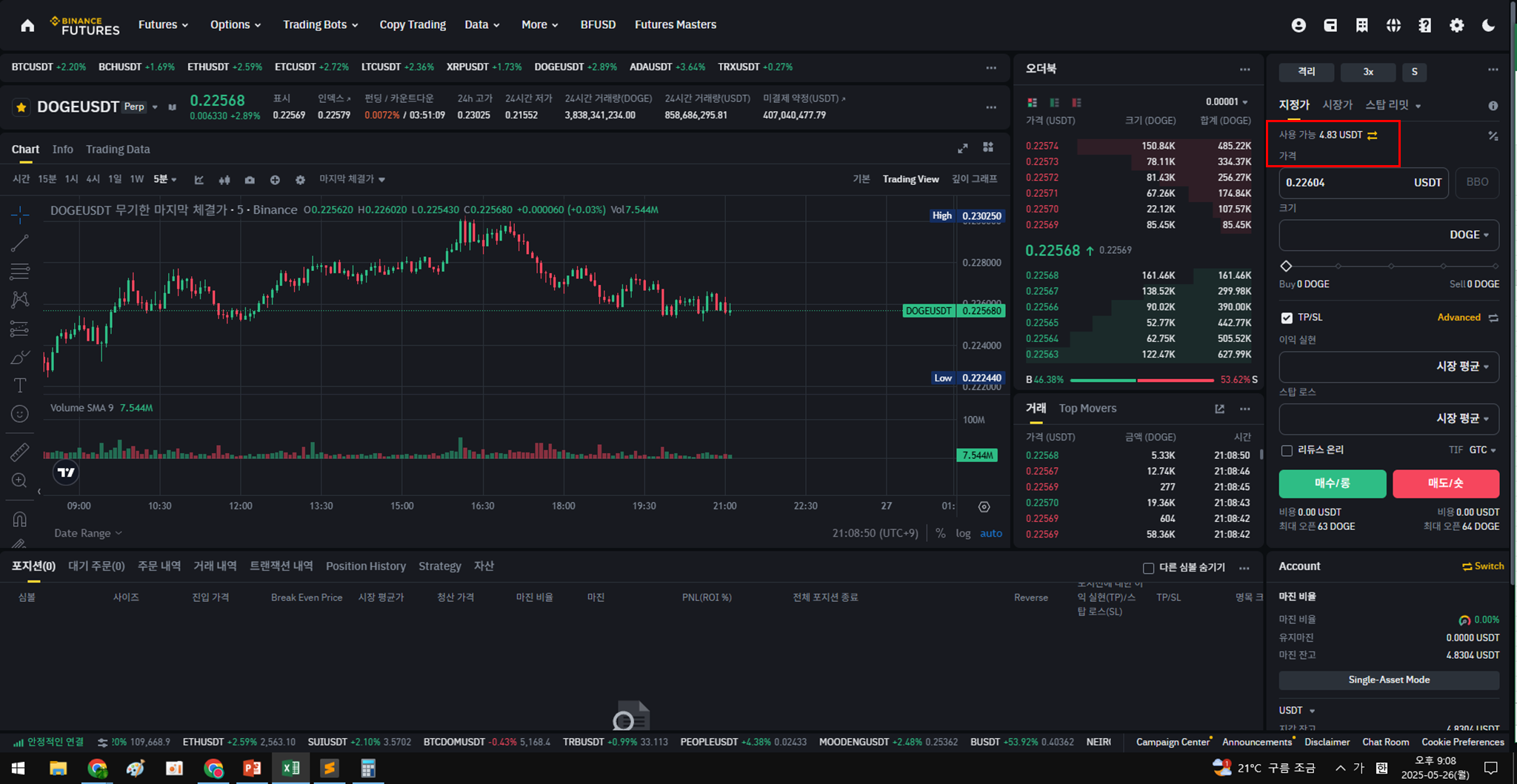Expand the 스탑 리밋 order type dropdown
This screenshot has width=1517, height=784.
1393,105
